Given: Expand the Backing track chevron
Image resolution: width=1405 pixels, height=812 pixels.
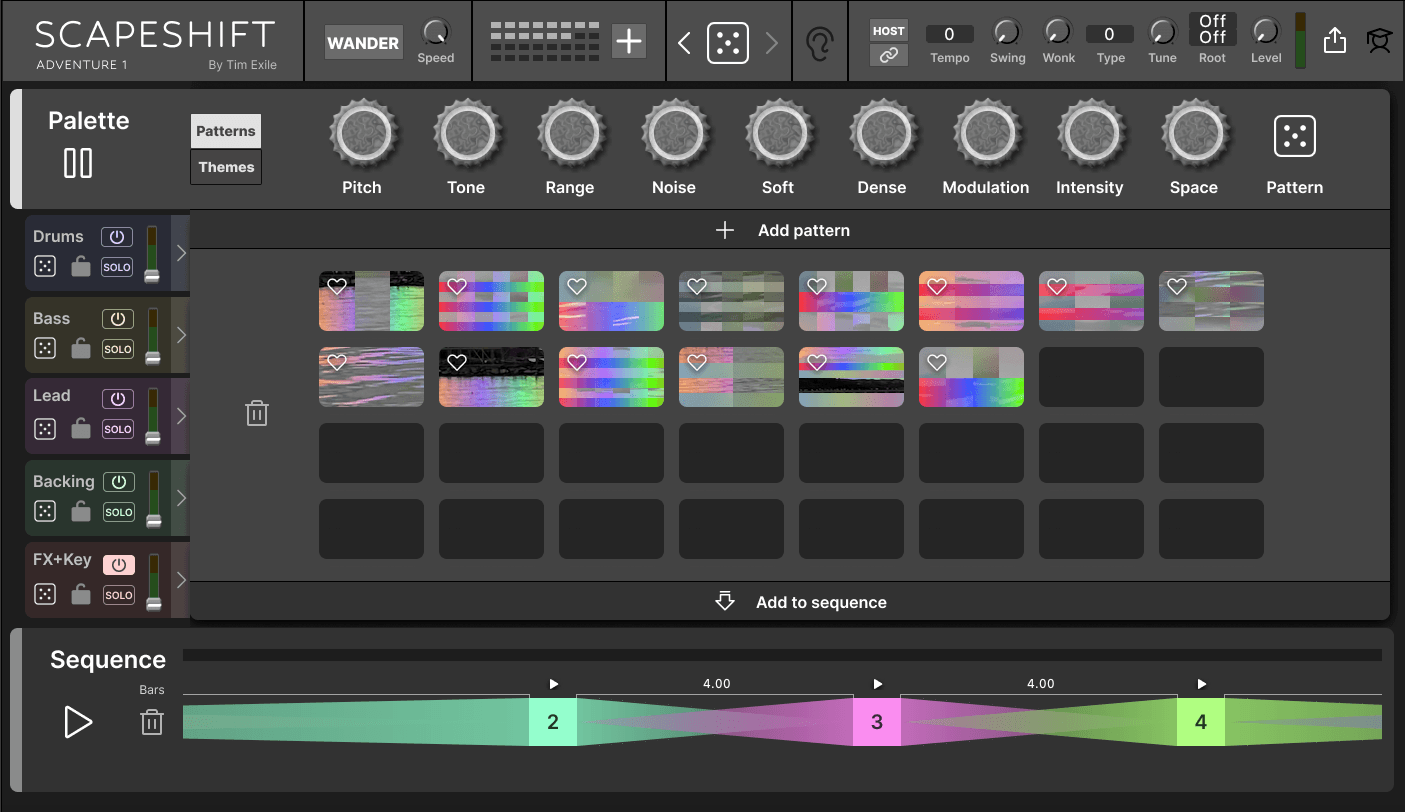Looking at the screenshot, I should click(181, 497).
